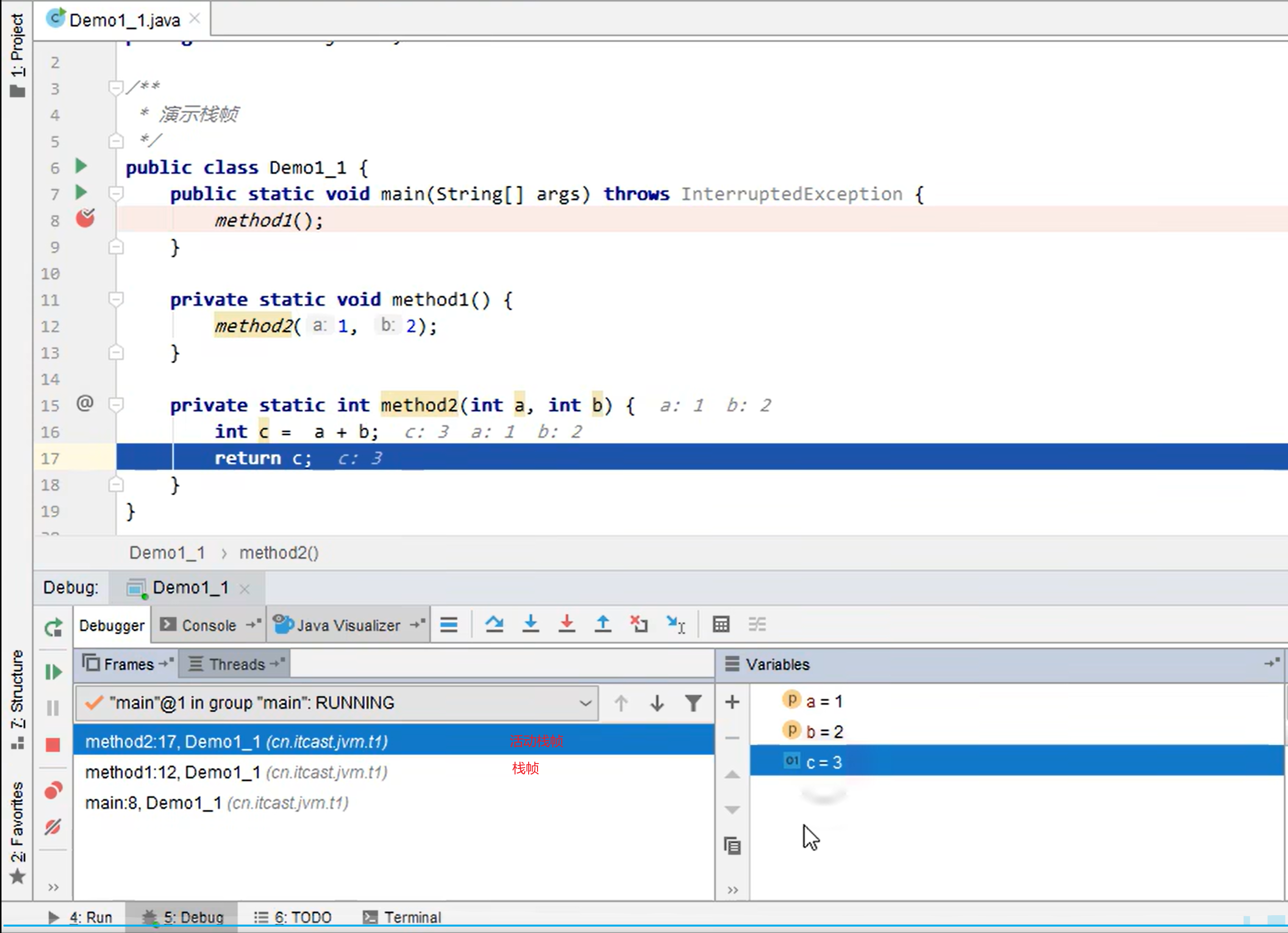Screen dimensions: 1288x933
Task: Click the Resume Program (play) icon
Action: click(x=53, y=670)
